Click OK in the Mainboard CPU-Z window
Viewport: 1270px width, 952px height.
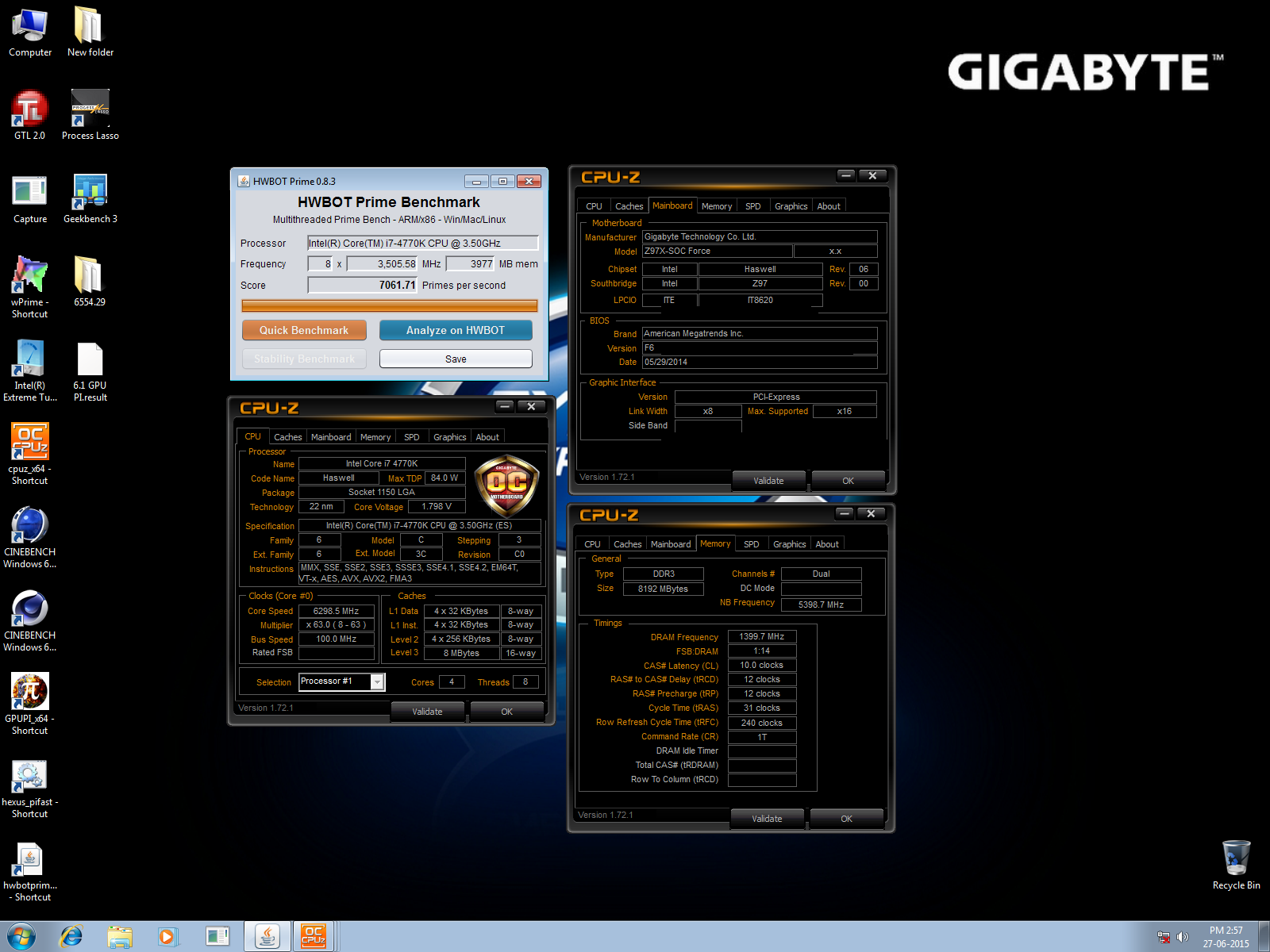coord(848,481)
